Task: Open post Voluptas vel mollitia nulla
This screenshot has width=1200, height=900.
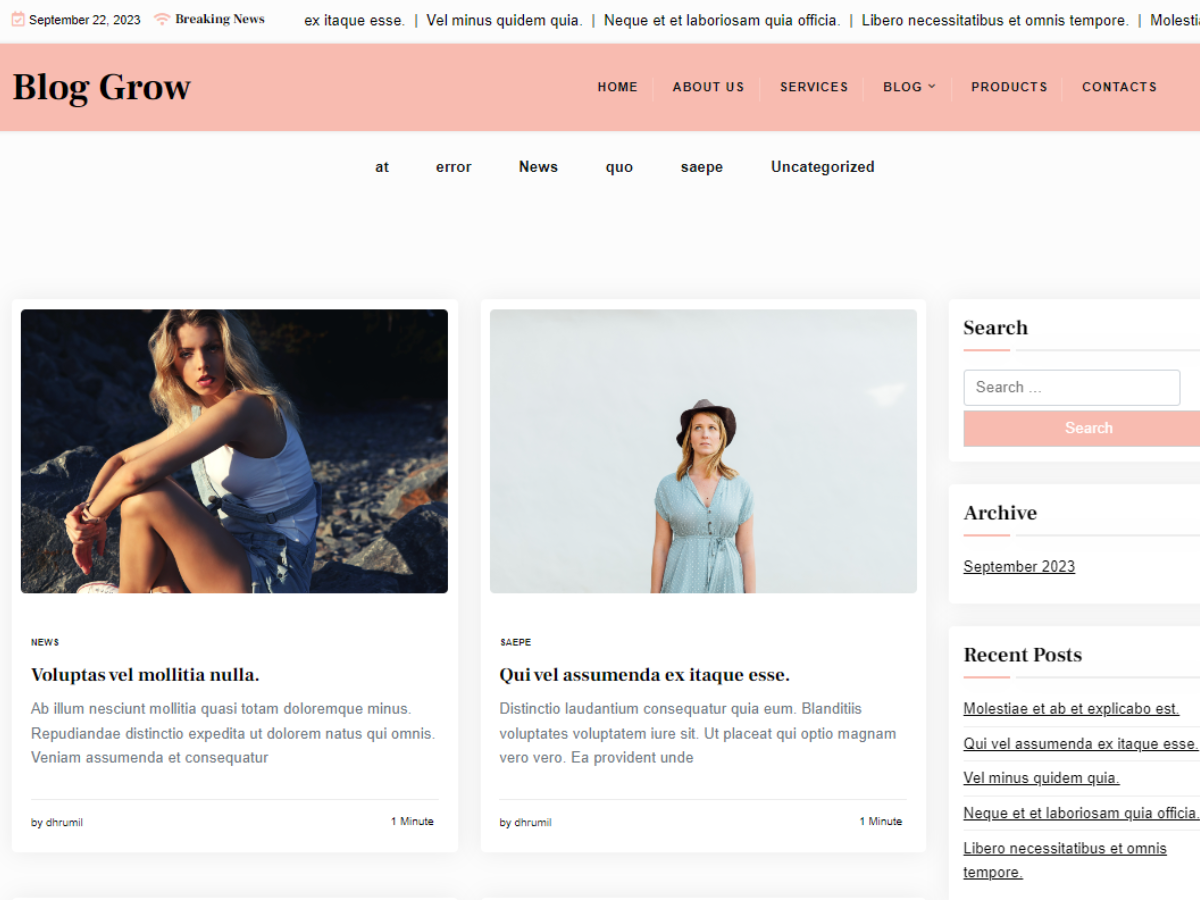Action: 145,674
